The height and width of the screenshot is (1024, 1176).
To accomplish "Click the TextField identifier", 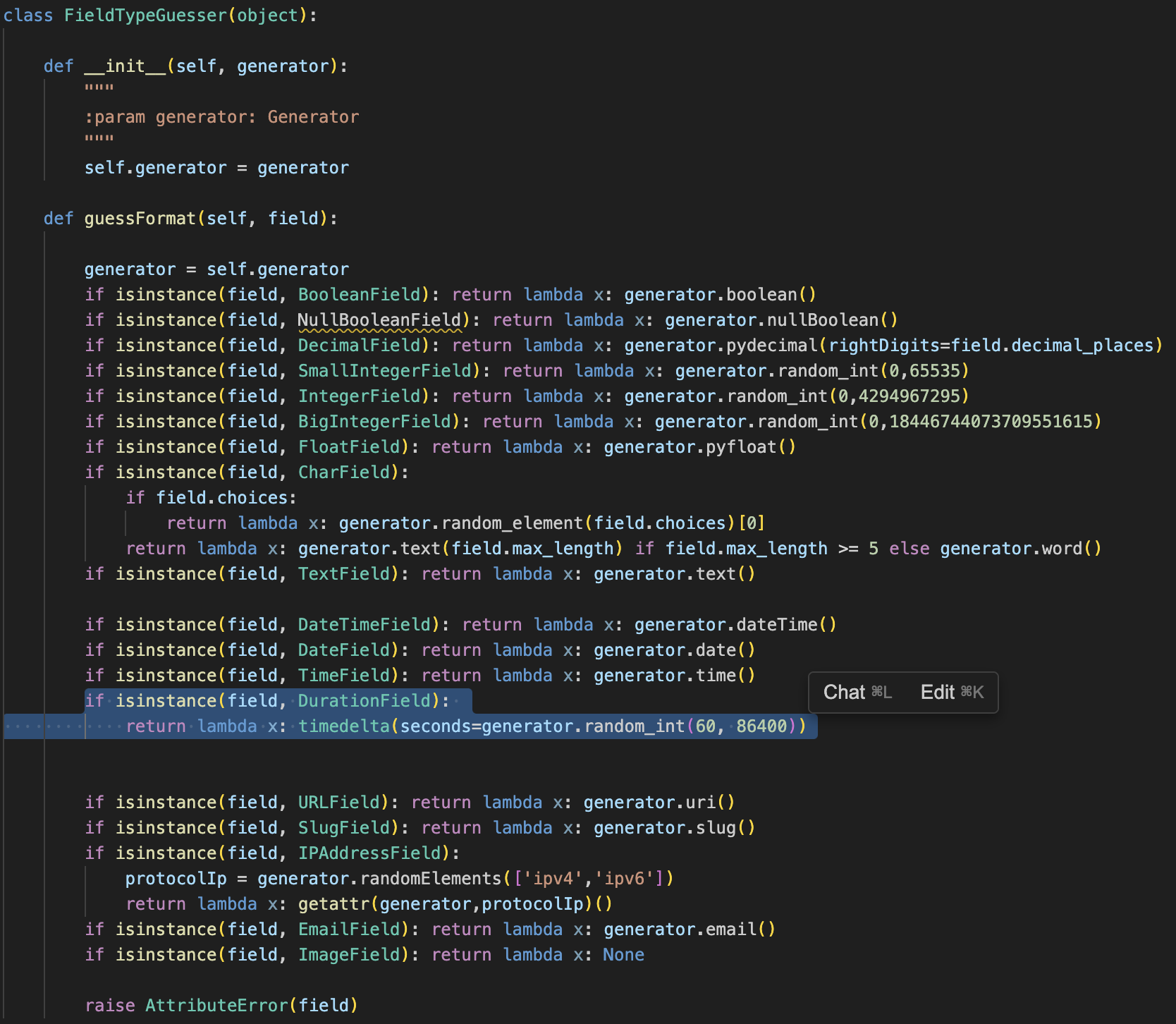I will coord(344,574).
